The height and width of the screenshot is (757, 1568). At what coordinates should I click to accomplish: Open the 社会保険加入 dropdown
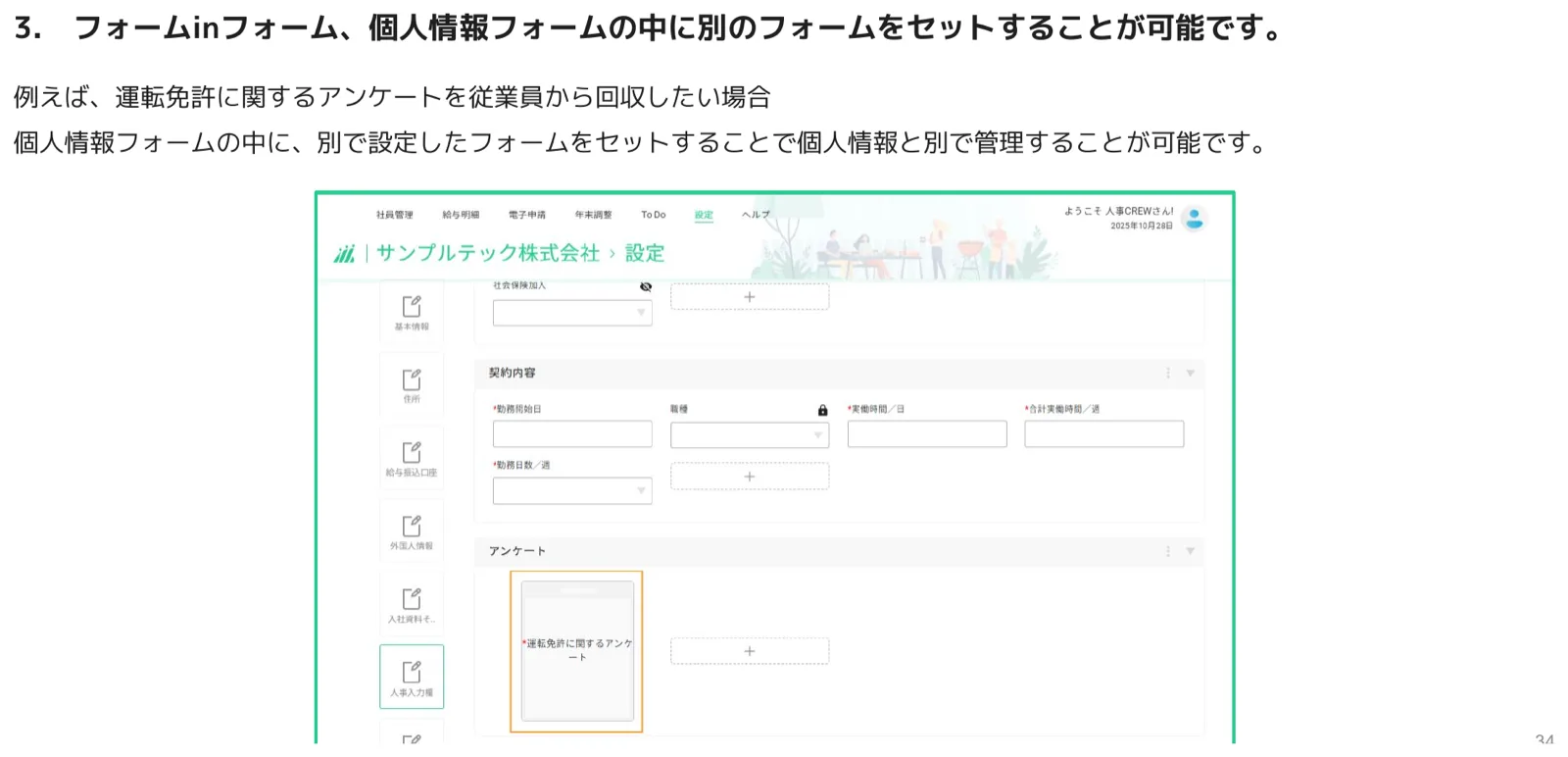(572, 313)
